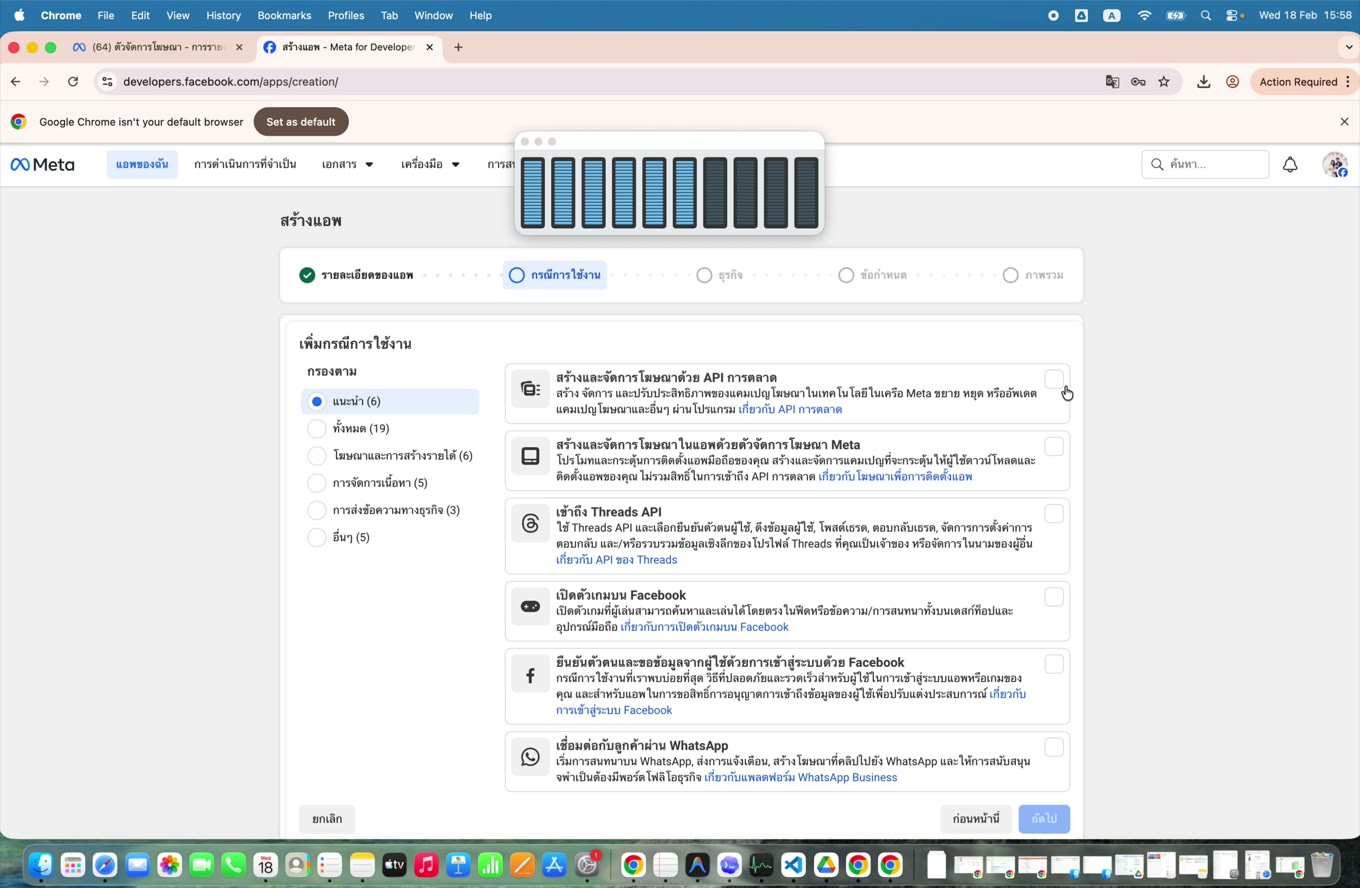
Task: Click Set as default button
Action: (301, 122)
